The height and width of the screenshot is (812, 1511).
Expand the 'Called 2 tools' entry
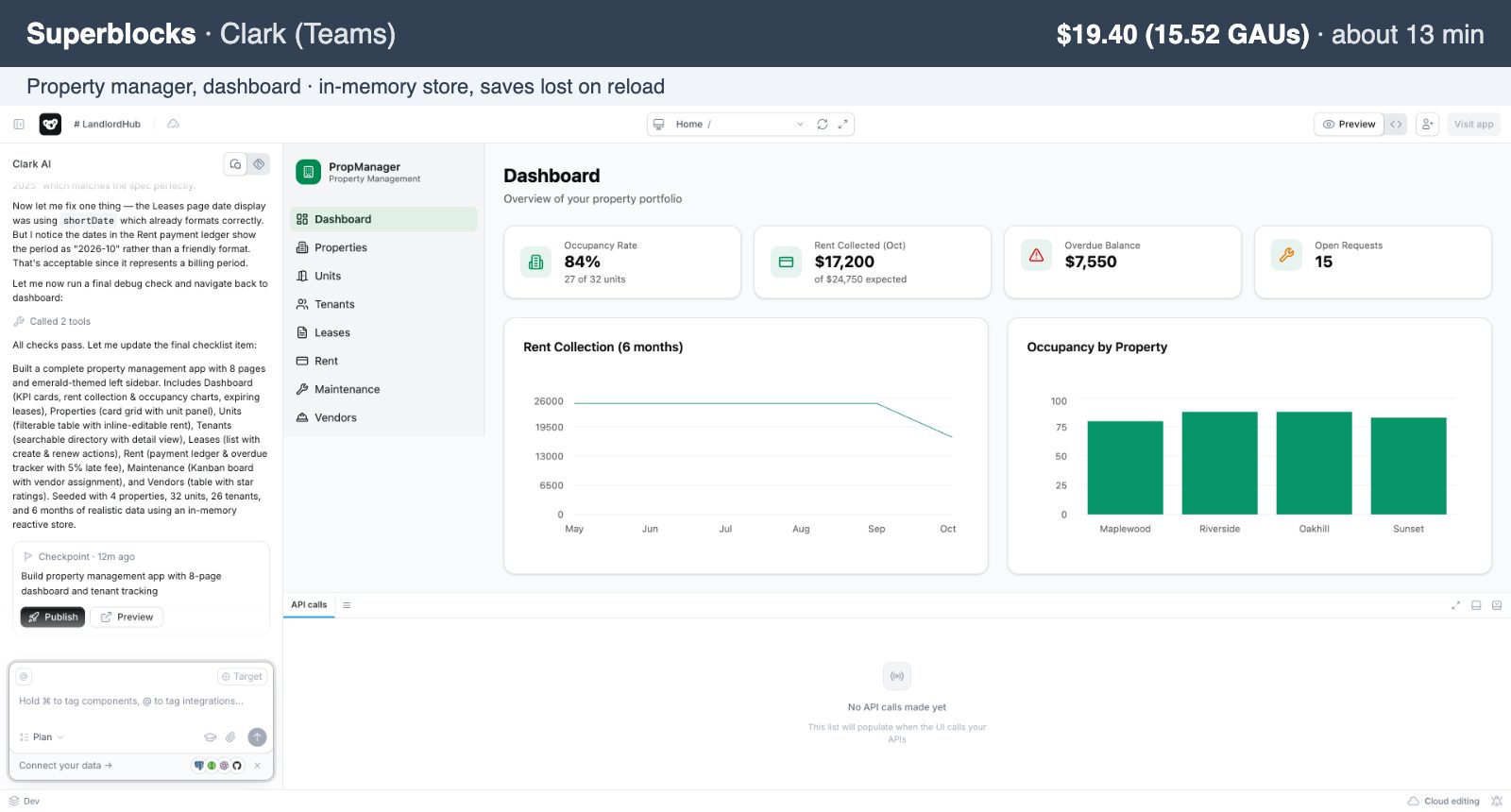tap(52, 321)
